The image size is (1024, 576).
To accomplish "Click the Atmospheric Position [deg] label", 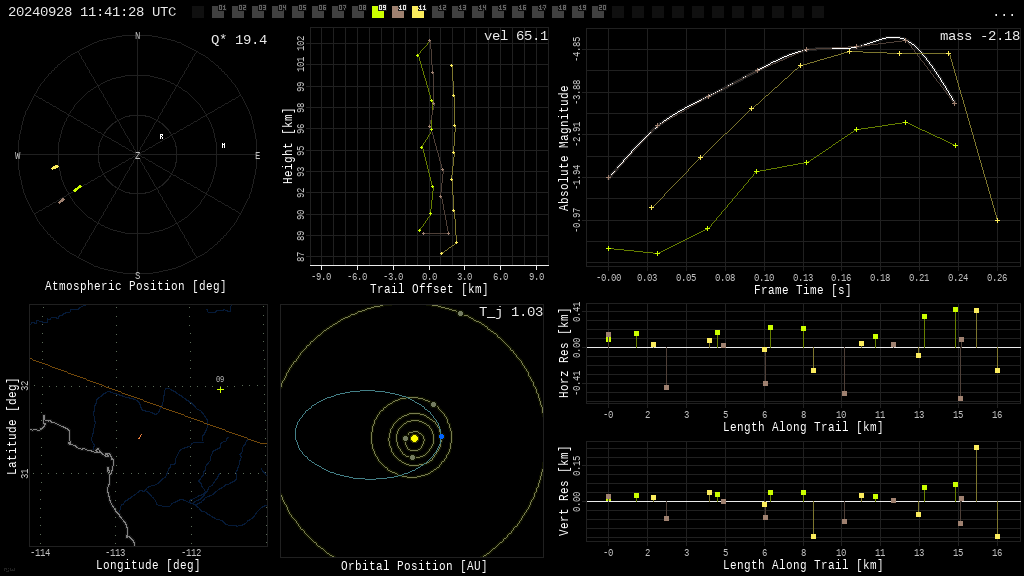I will tap(135, 286).
